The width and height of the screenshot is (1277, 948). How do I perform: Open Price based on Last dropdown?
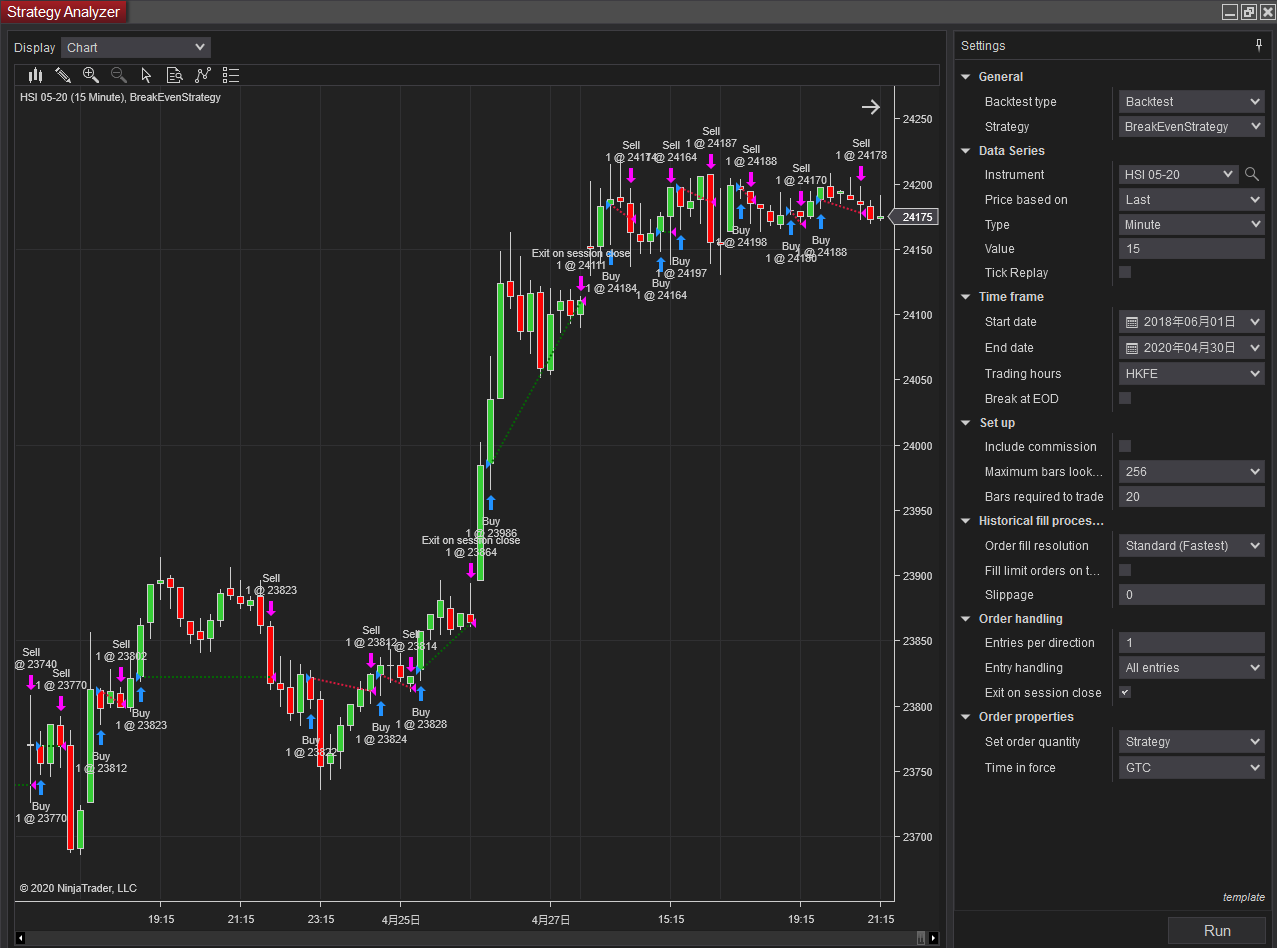pos(1192,199)
